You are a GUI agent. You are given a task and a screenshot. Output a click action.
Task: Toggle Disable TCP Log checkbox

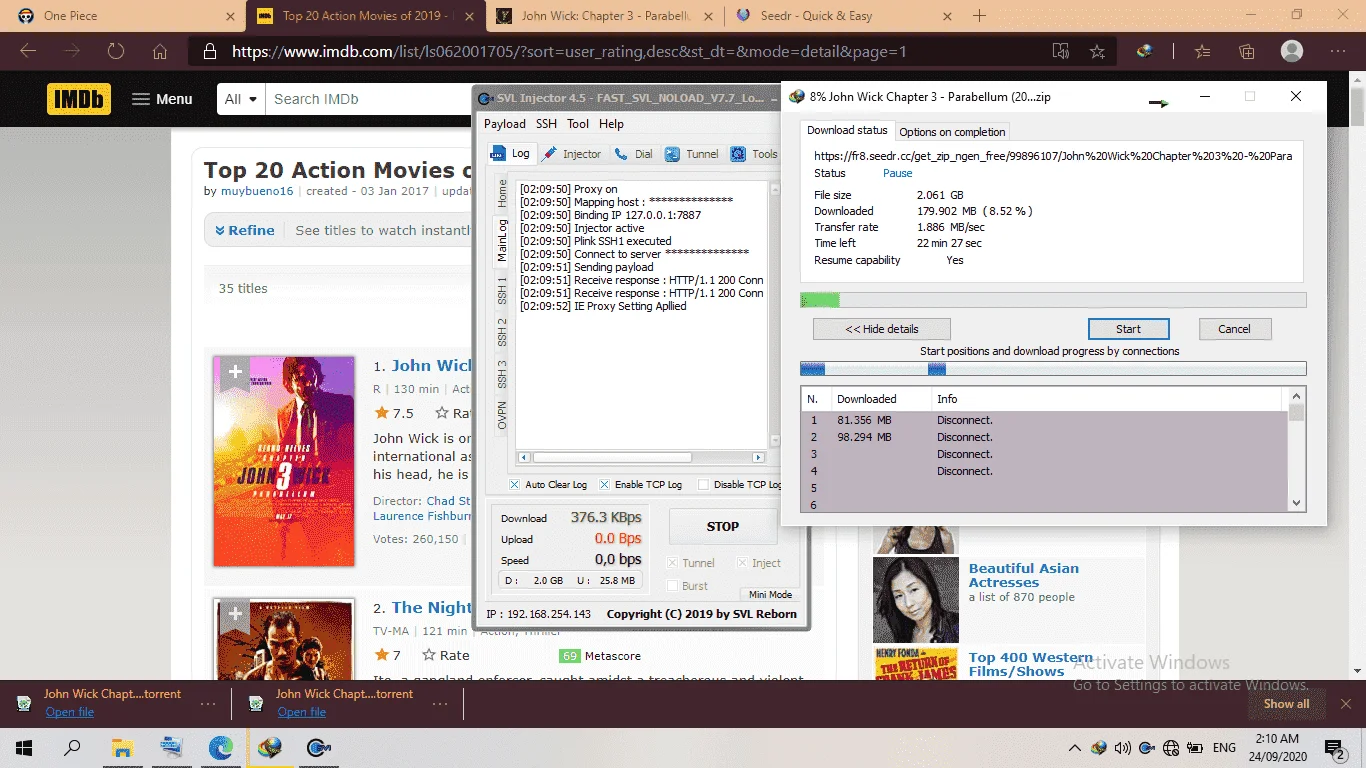[x=703, y=484]
